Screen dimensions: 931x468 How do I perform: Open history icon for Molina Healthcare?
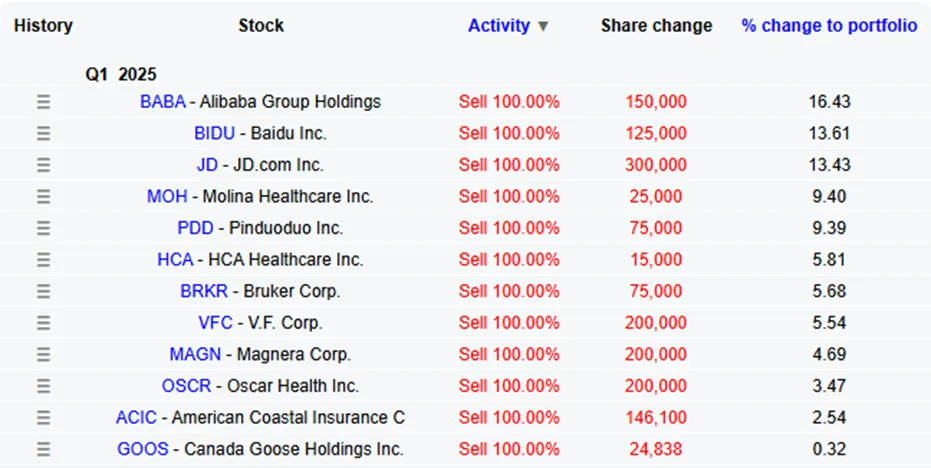43,197
